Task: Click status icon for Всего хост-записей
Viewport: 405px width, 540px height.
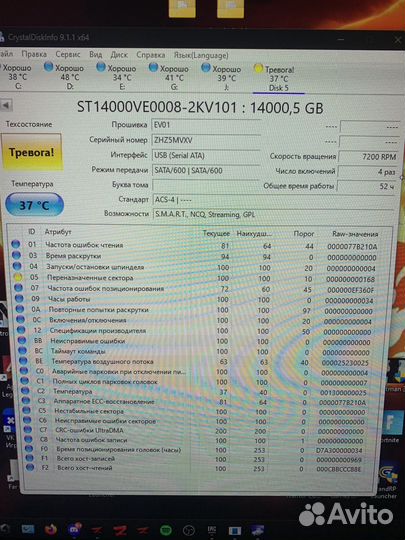Action: pyautogui.click(x=30, y=458)
